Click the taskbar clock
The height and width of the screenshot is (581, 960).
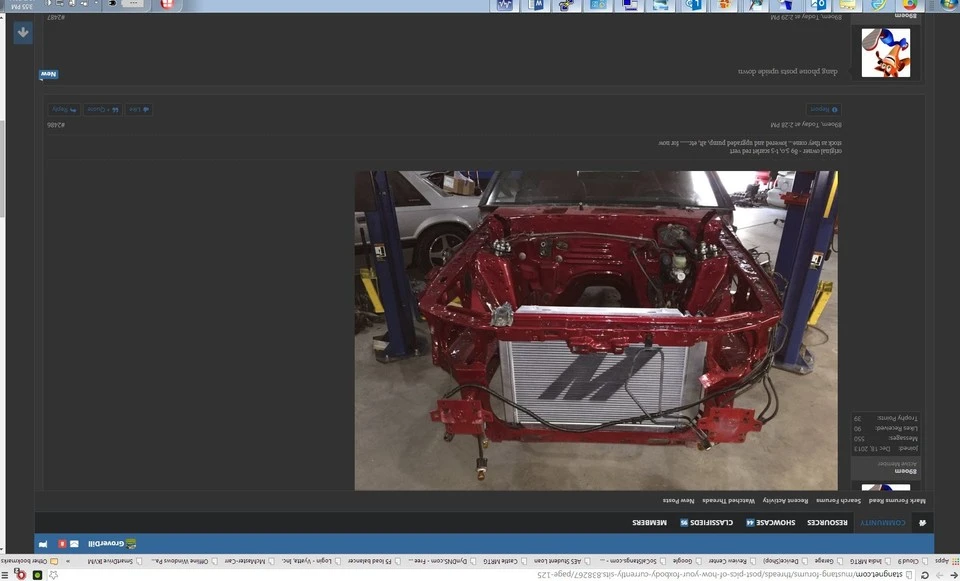click(x=21, y=6)
